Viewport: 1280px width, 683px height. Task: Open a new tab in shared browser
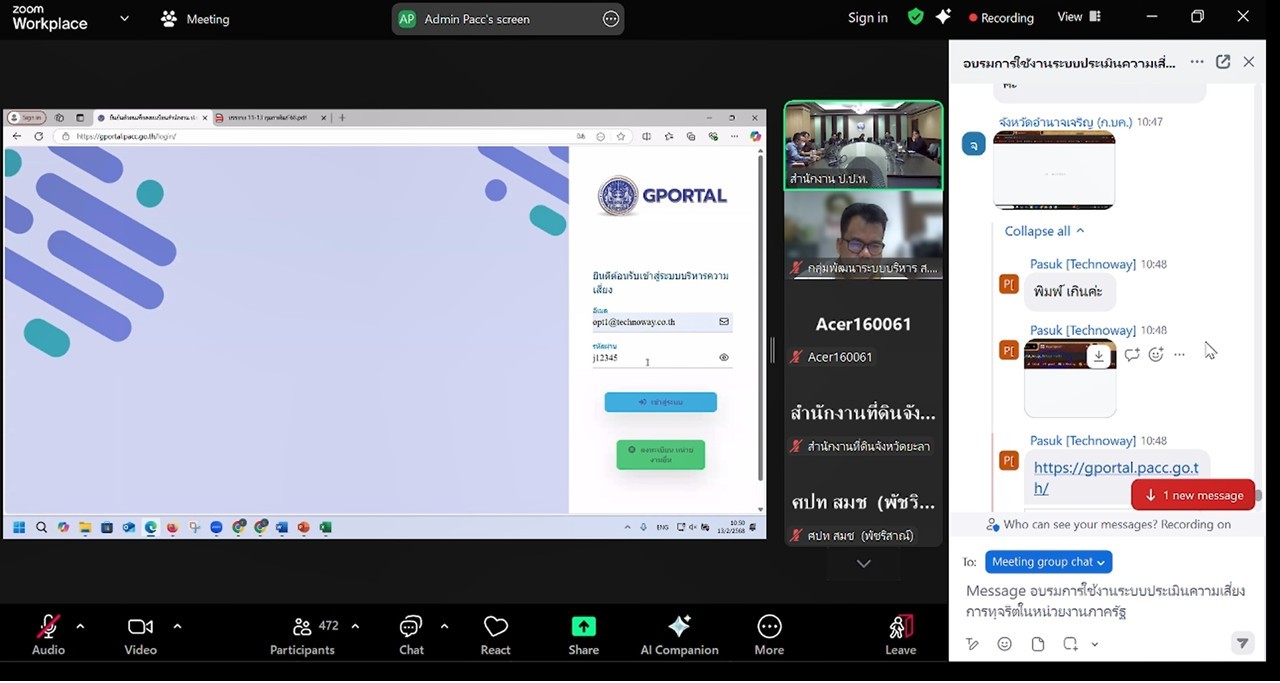pos(342,118)
